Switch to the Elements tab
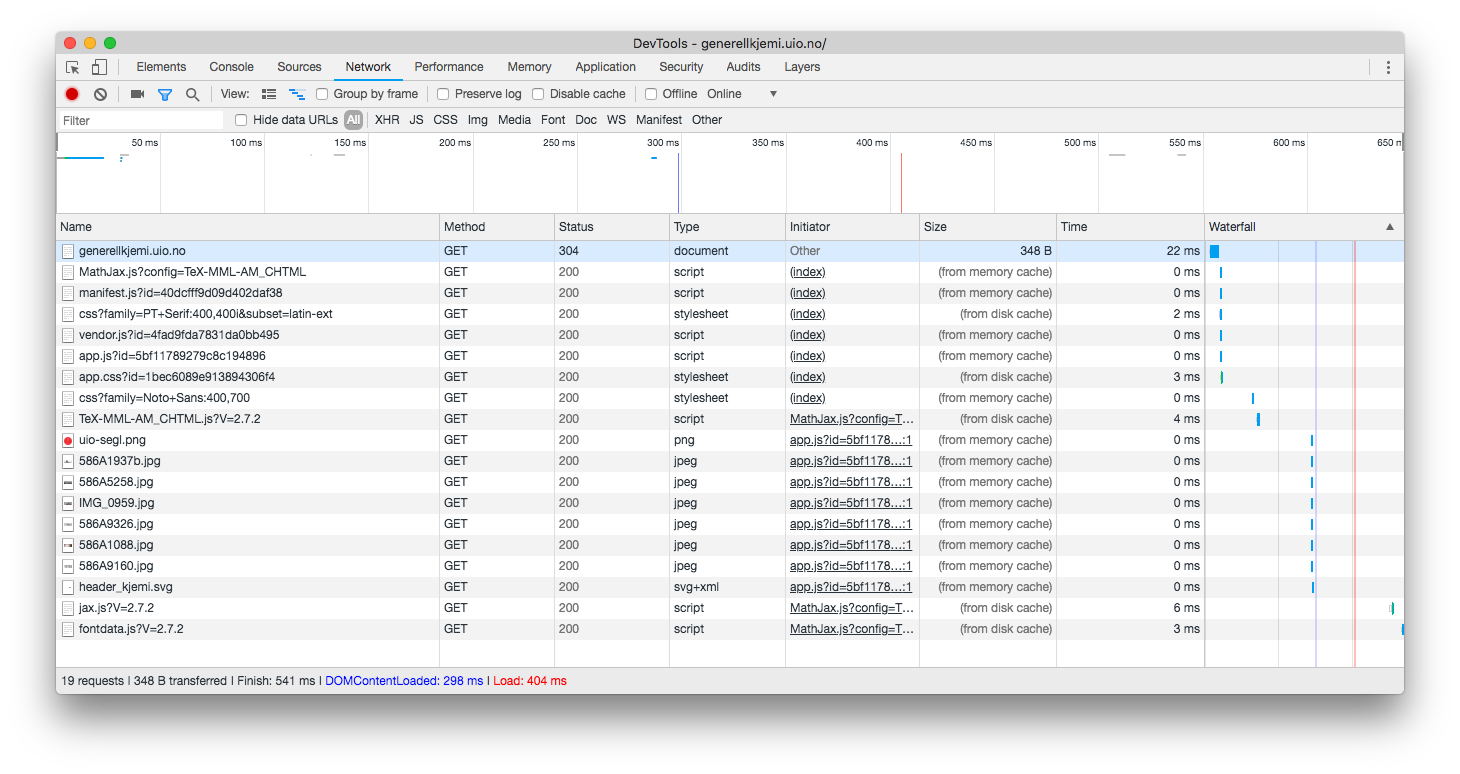 click(161, 67)
